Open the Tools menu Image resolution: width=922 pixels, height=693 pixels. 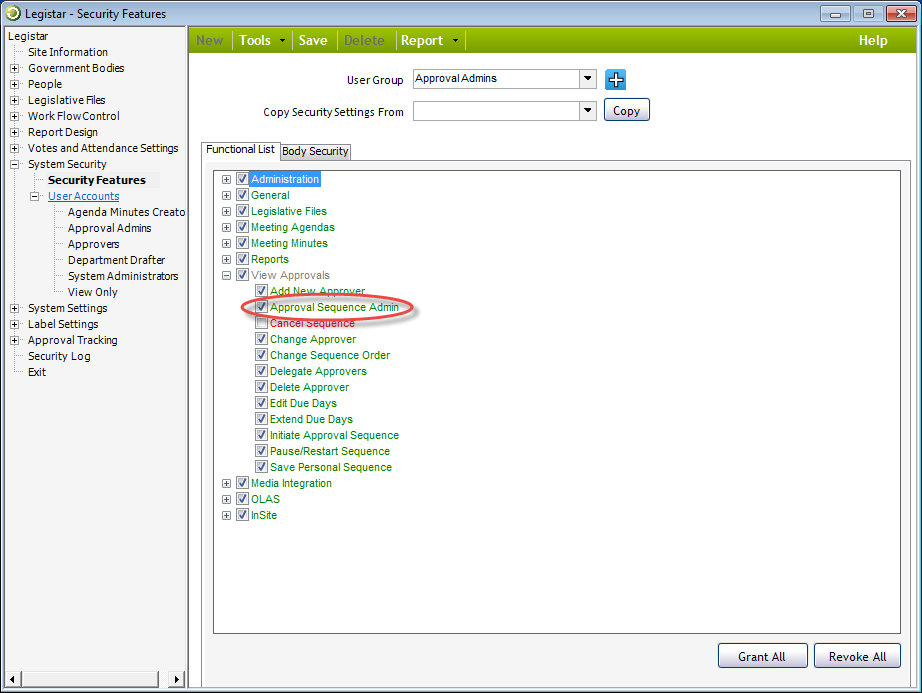point(262,41)
